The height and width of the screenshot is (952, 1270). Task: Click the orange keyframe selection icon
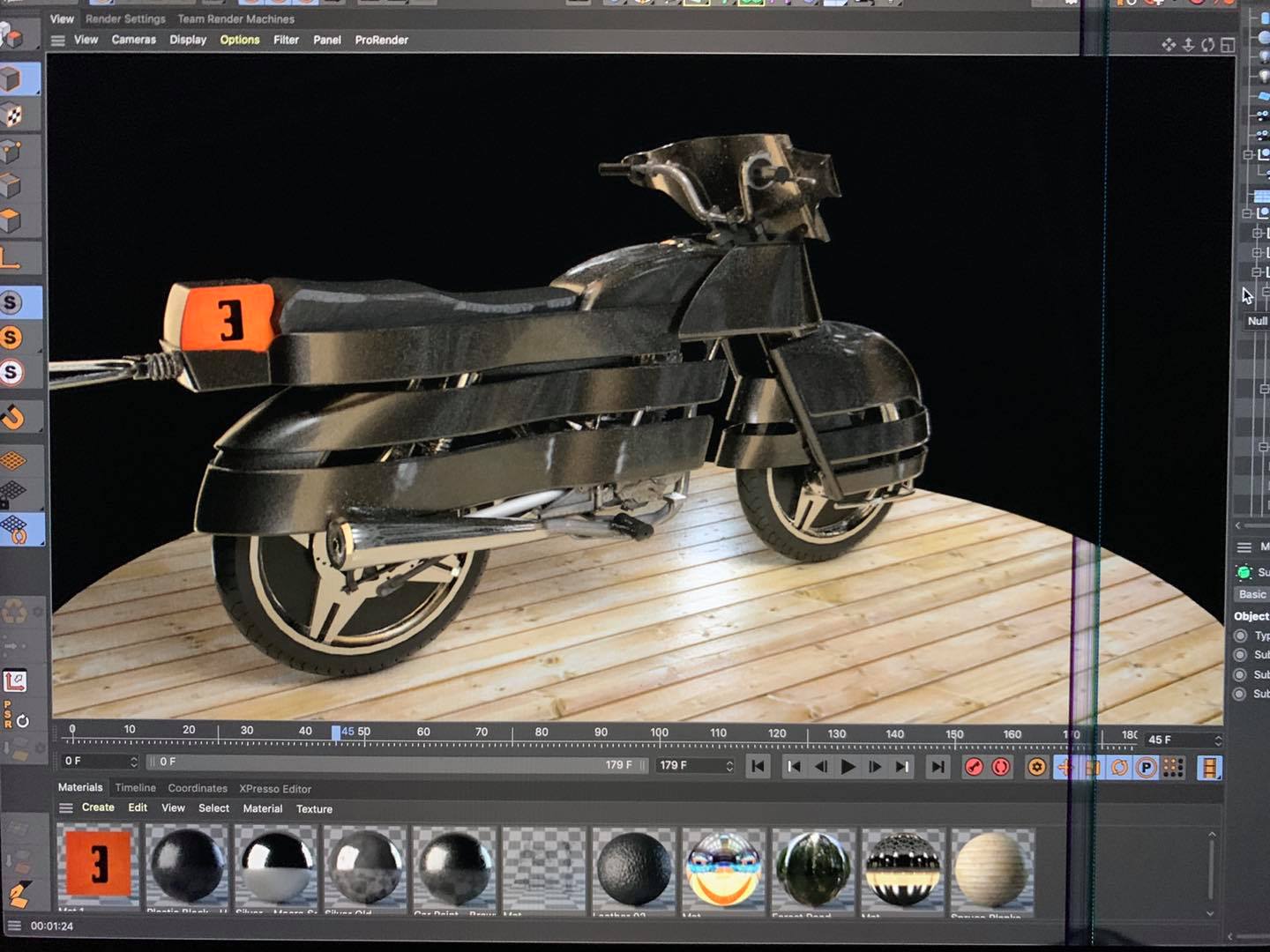1037,767
